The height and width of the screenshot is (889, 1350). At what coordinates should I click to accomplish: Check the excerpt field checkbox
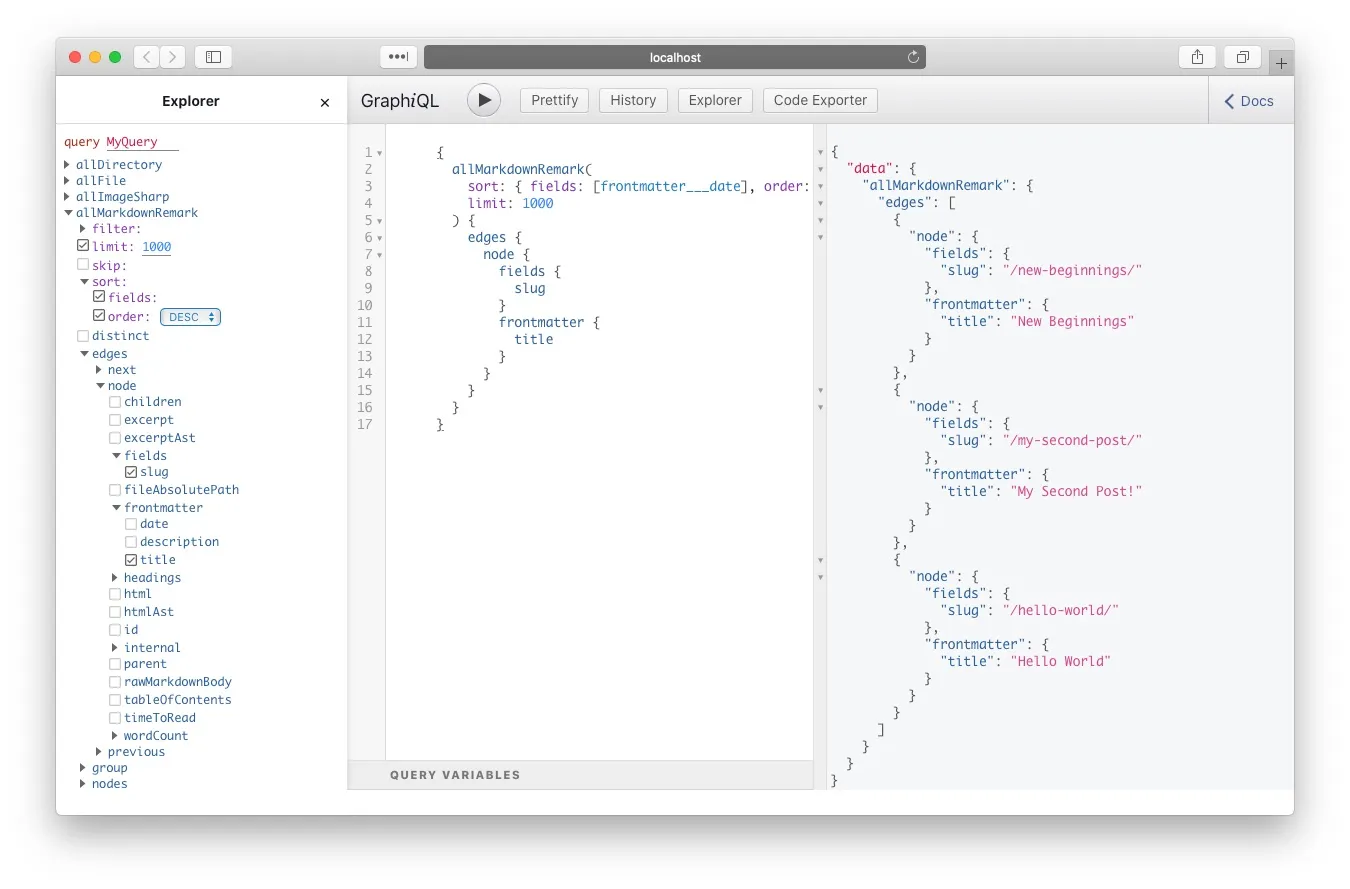click(x=115, y=420)
